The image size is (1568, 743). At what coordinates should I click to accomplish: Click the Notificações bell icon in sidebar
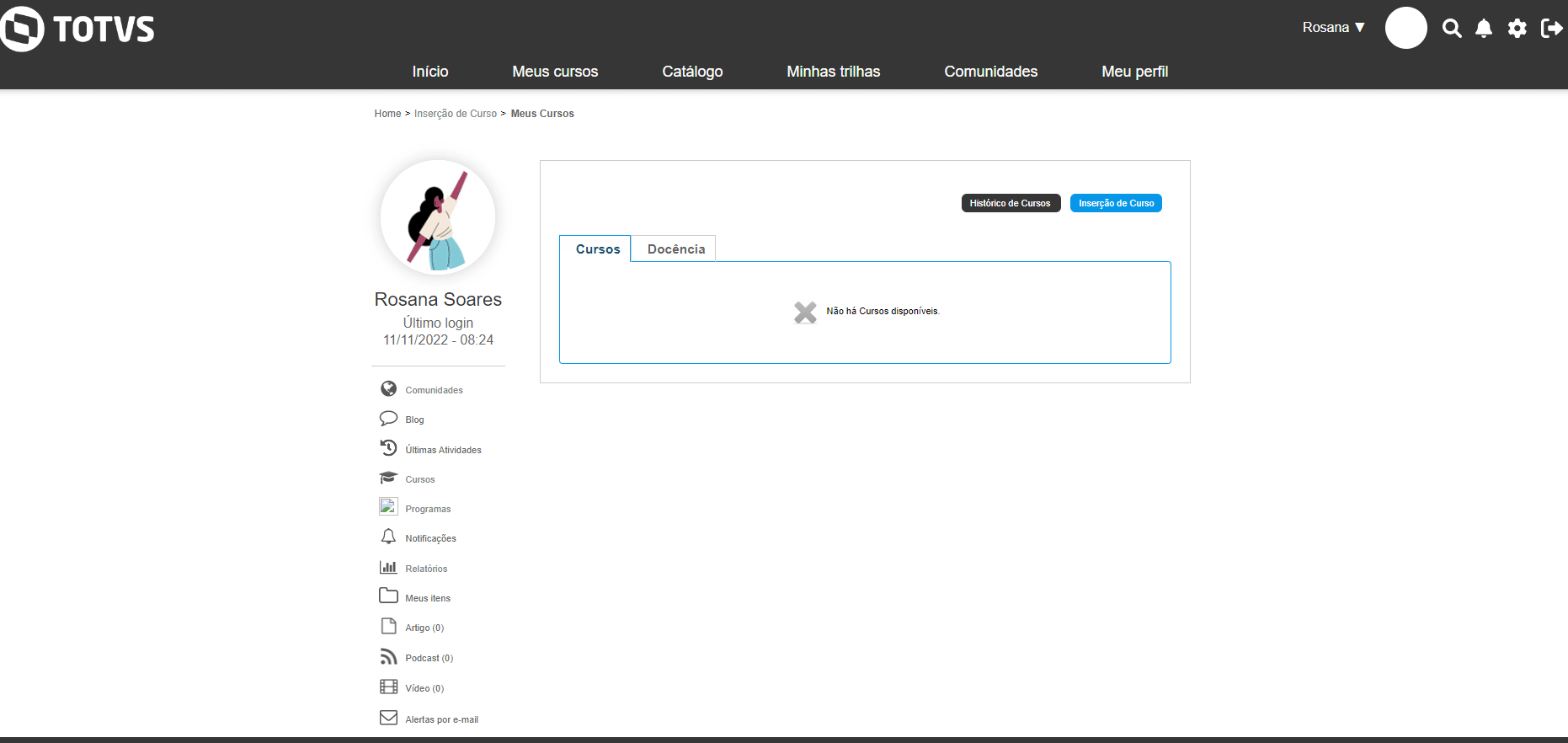[x=388, y=537]
